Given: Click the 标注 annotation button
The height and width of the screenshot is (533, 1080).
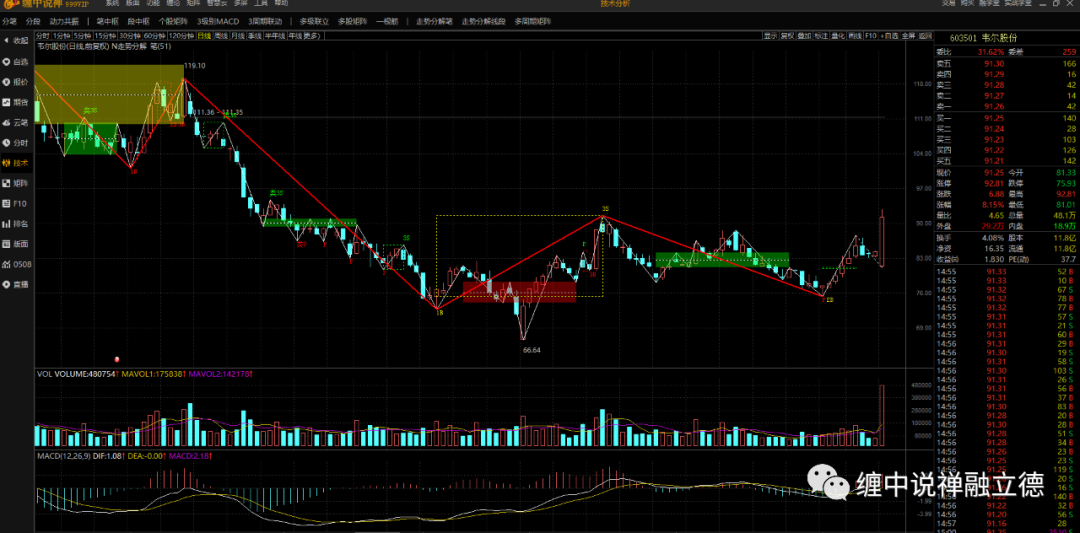Looking at the screenshot, I should [x=821, y=36].
